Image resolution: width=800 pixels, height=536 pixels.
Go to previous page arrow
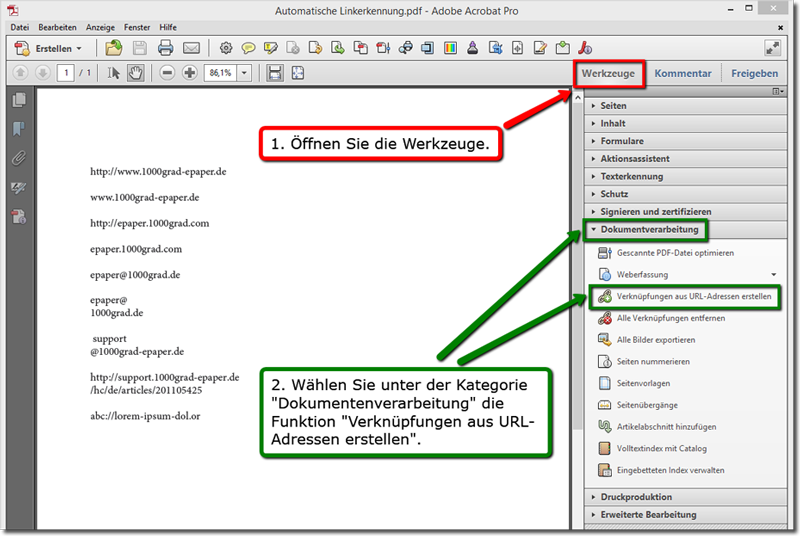[x=20, y=73]
